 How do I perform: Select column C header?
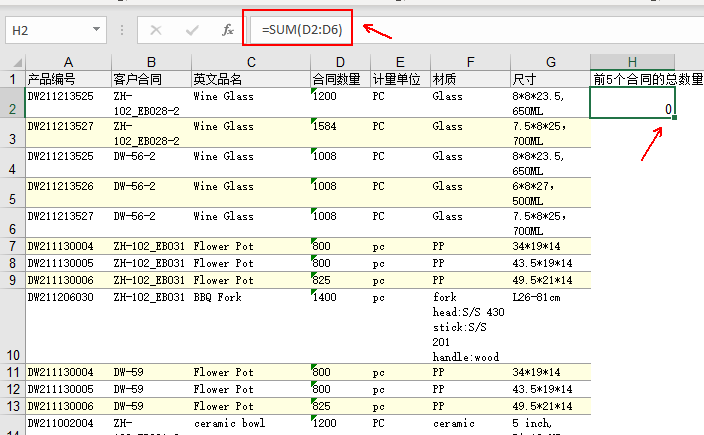[251, 62]
